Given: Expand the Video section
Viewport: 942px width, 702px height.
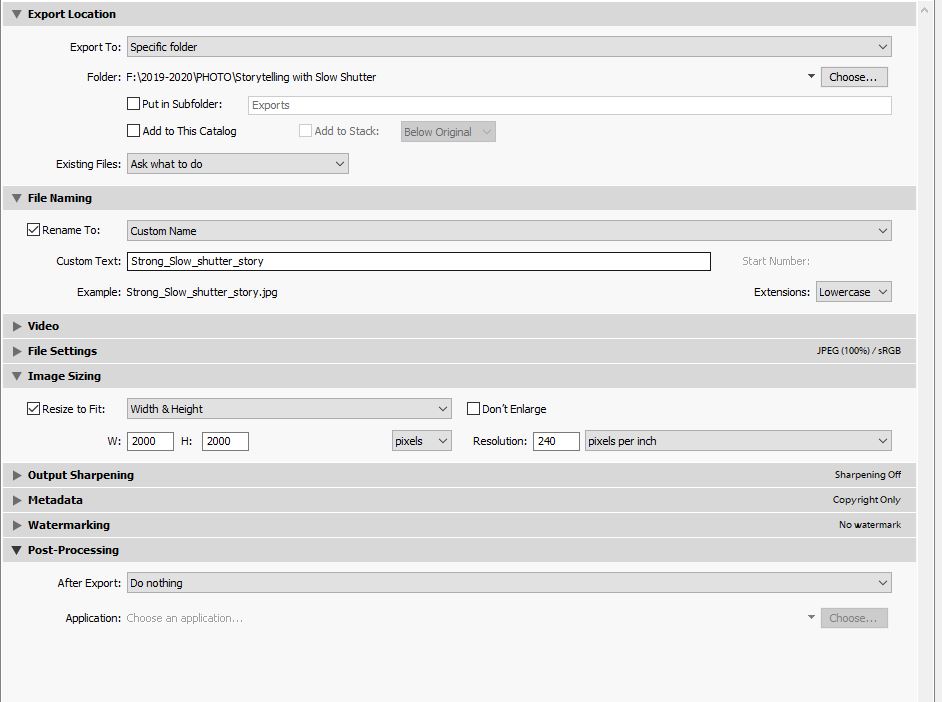Looking at the screenshot, I should click(16, 326).
